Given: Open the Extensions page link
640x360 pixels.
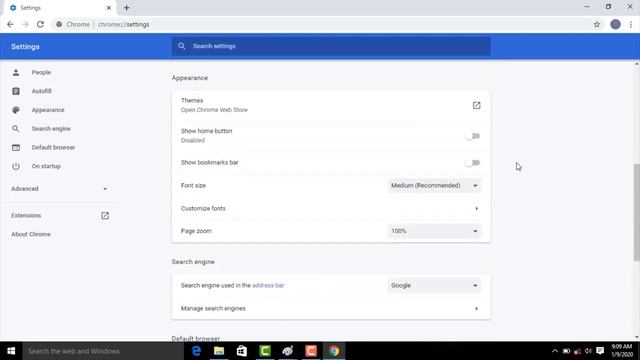Looking at the screenshot, I should (26, 216).
